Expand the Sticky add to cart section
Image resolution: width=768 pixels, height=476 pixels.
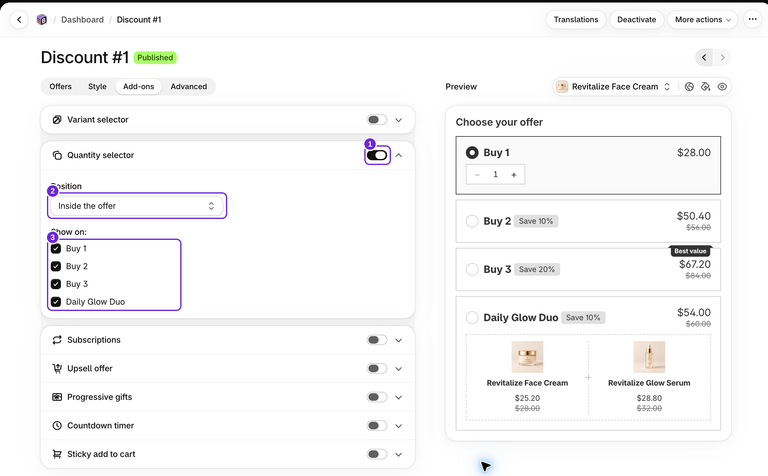[x=399, y=454]
